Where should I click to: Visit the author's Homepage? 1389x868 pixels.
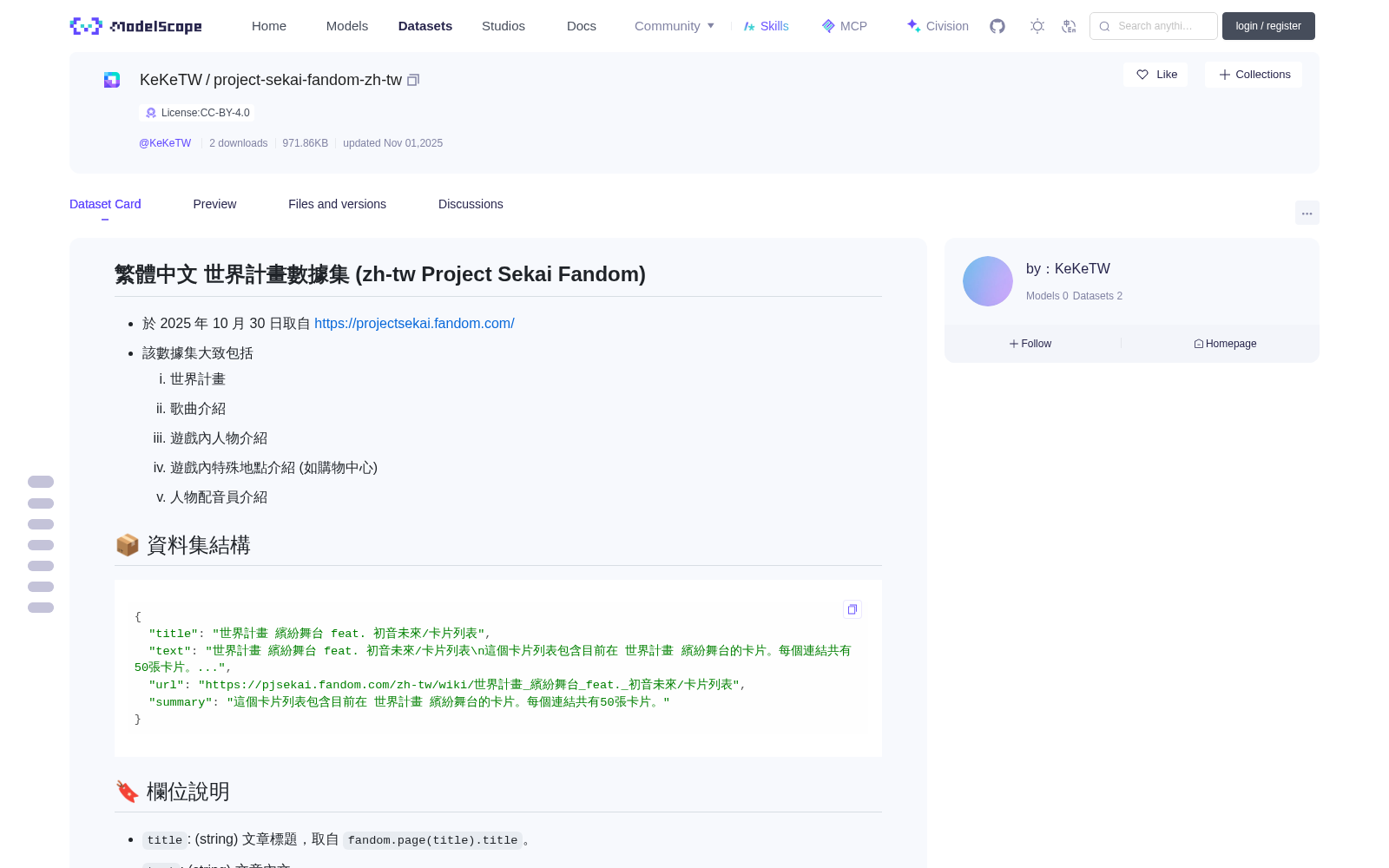1225,344
